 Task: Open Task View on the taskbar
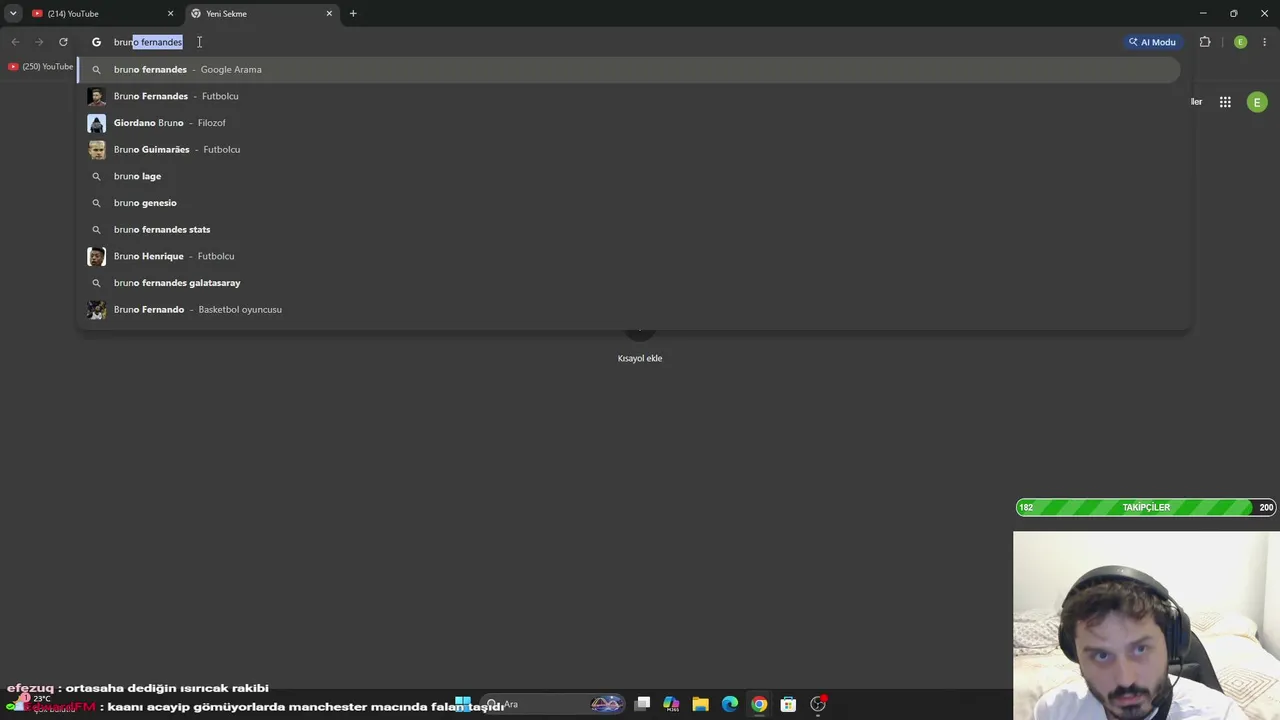(x=643, y=704)
